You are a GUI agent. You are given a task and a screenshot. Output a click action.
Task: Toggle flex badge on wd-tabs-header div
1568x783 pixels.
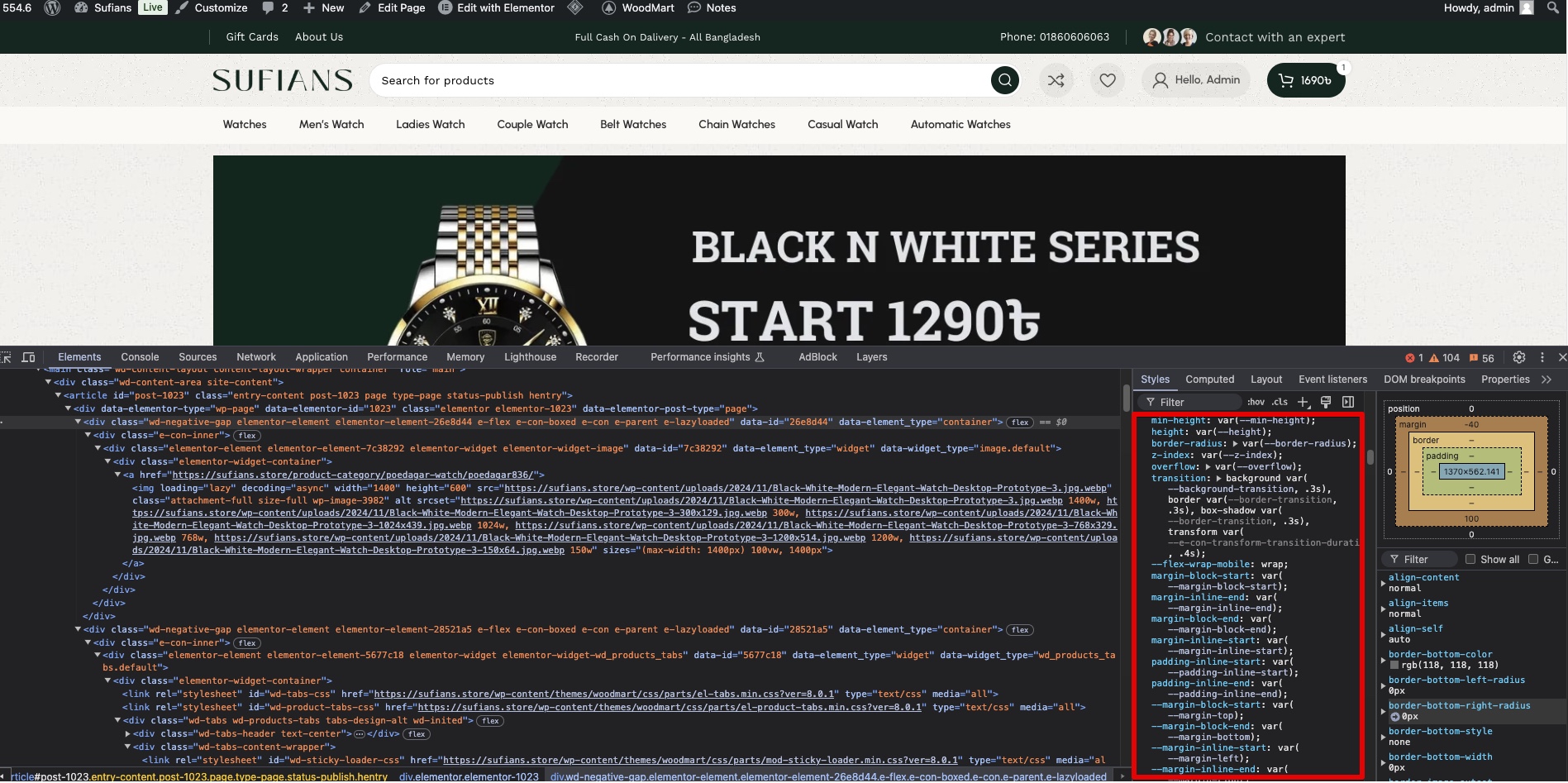click(416, 734)
